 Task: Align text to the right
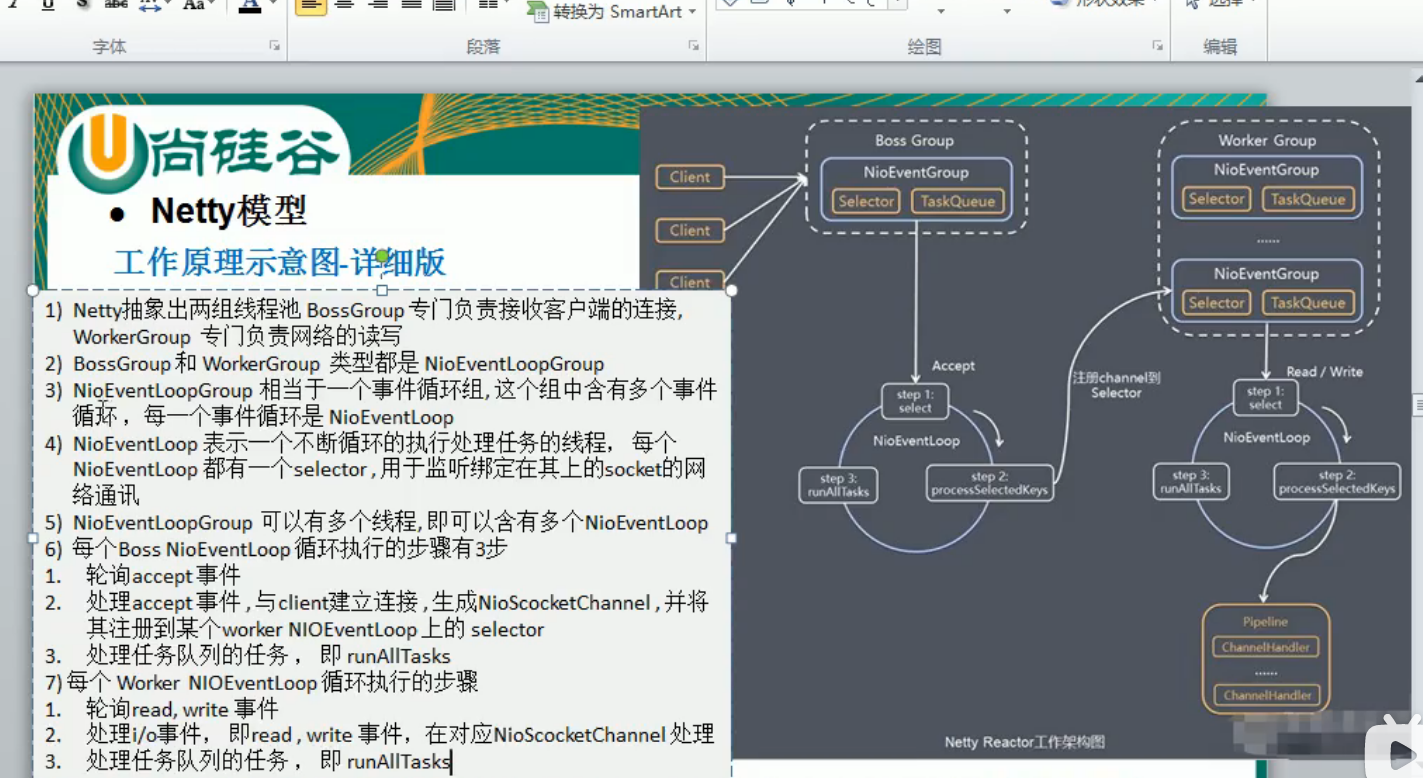(x=378, y=5)
